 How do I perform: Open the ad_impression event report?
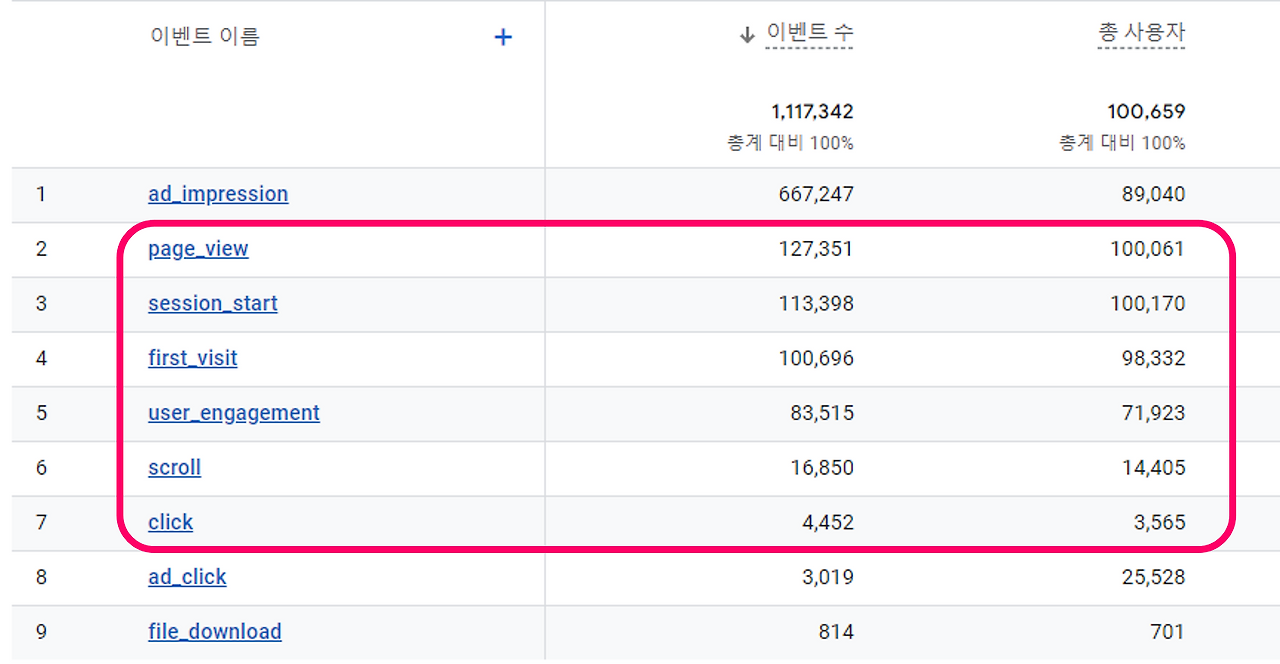tap(218, 194)
